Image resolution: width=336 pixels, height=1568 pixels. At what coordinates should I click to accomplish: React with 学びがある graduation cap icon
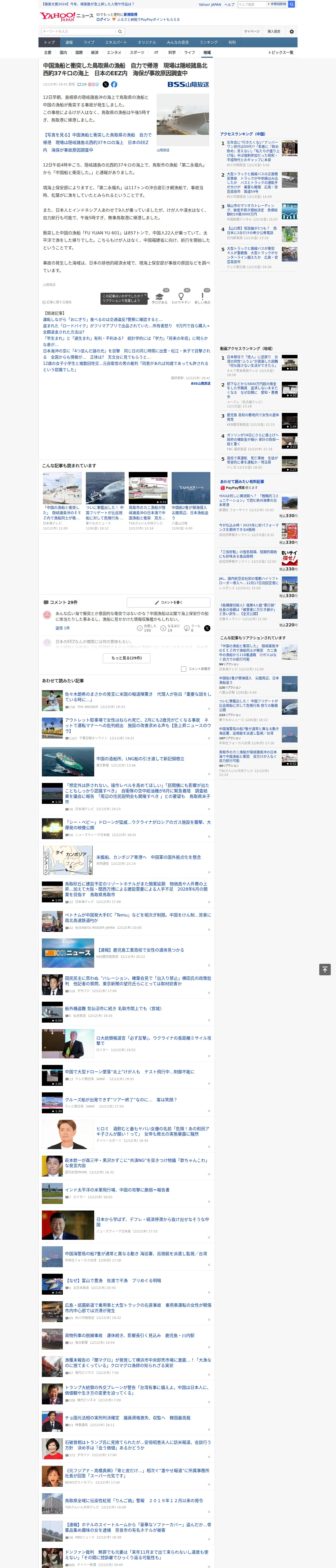[x=160, y=296]
